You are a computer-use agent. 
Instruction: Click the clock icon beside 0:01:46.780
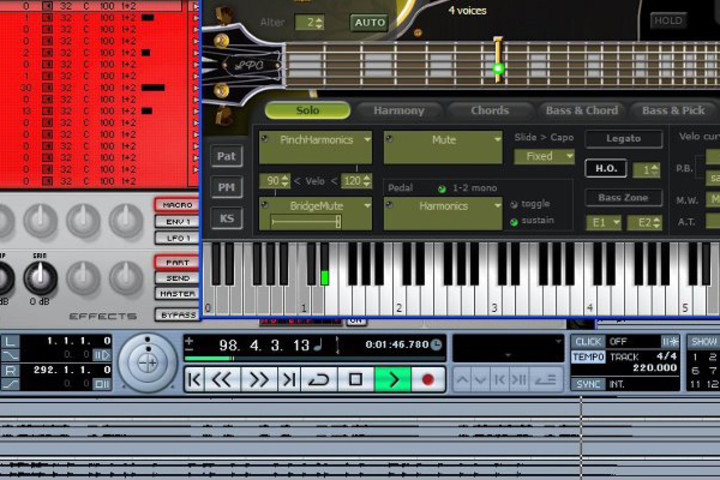(436, 344)
